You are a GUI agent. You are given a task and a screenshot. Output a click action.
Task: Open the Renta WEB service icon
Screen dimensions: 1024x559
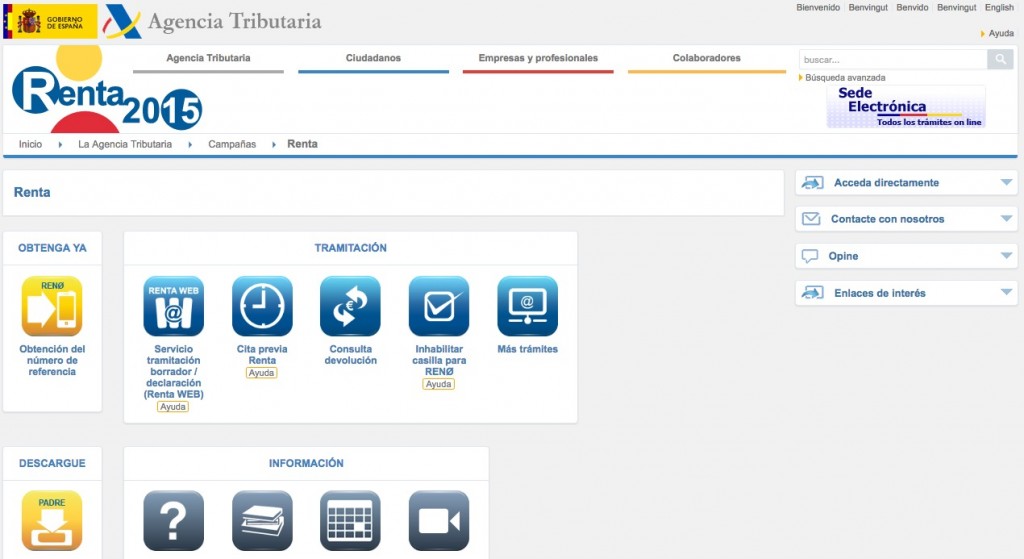[173, 306]
